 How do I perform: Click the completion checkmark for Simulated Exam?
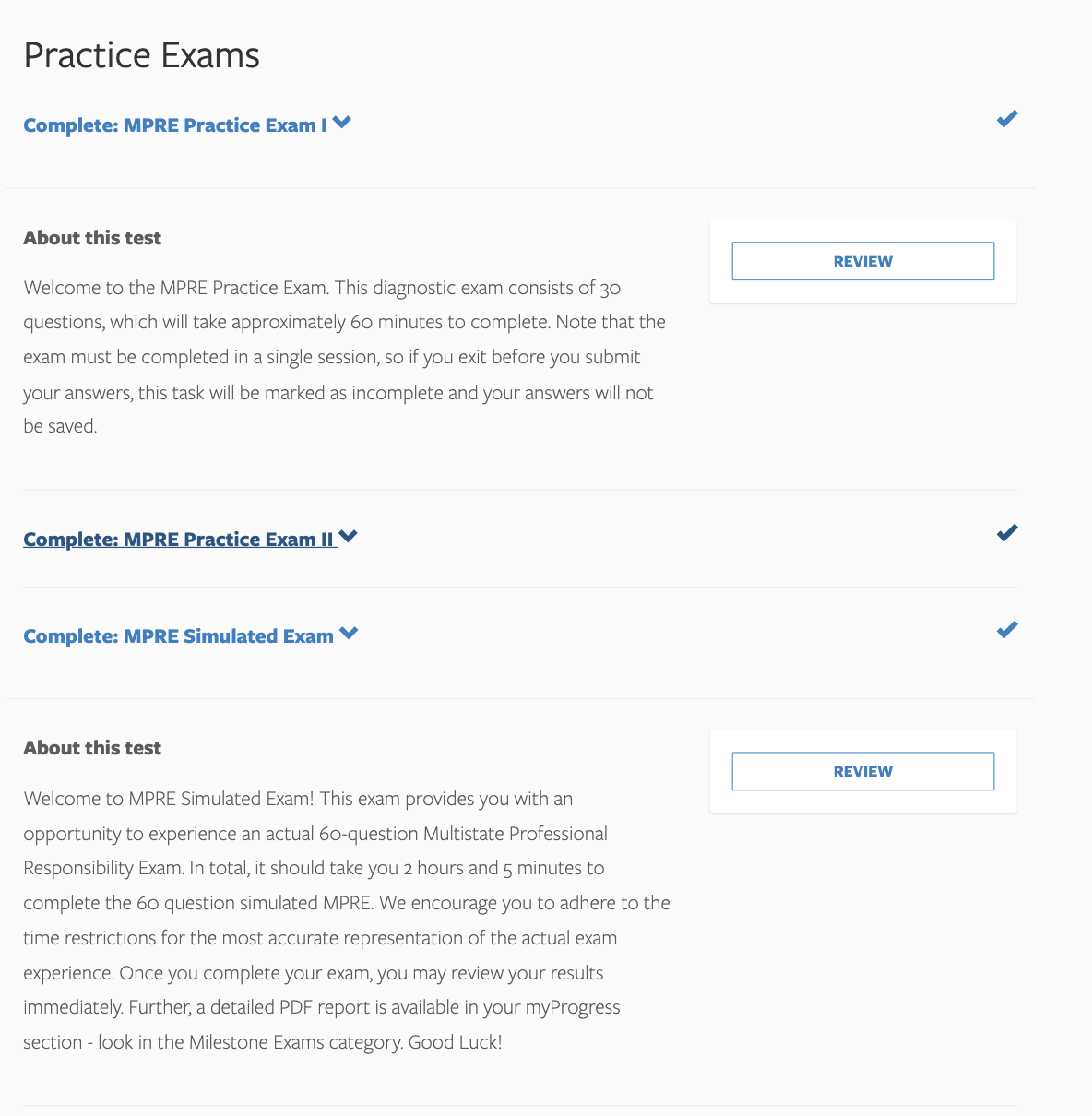coord(1007,630)
